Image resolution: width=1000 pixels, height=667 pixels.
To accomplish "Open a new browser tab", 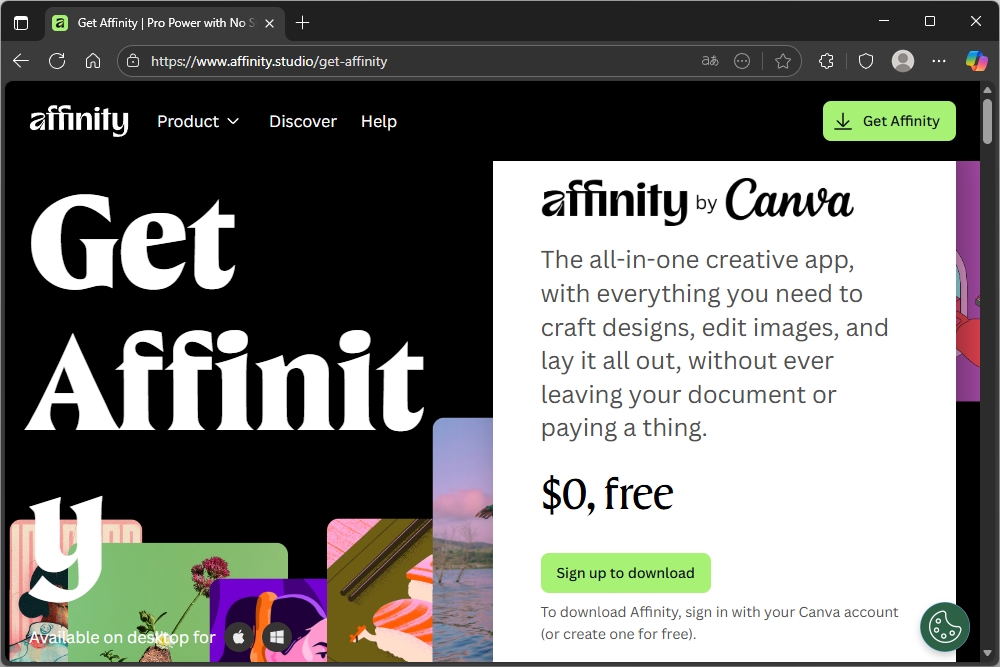I will click(x=302, y=23).
